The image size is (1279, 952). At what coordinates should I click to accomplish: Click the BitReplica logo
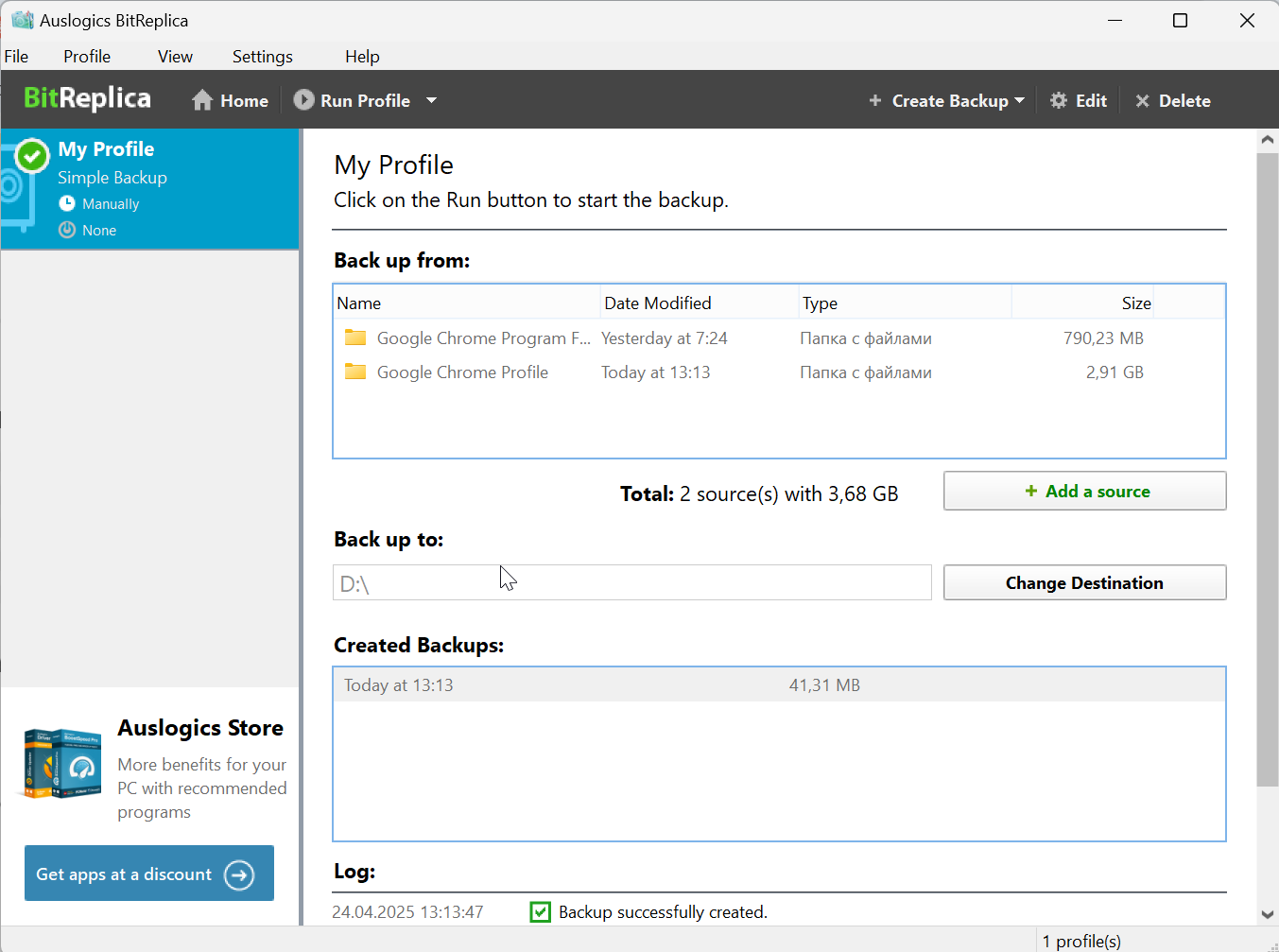[87, 98]
